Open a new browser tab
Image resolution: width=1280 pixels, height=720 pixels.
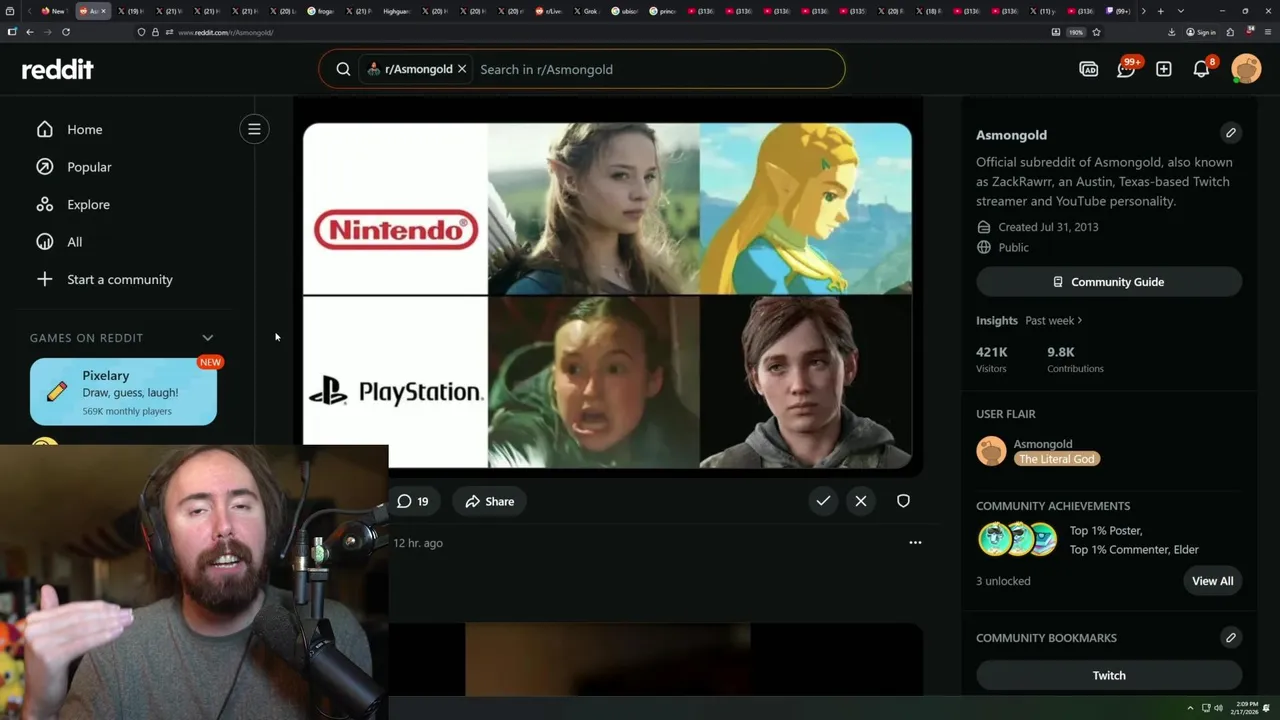click(x=1160, y=11)
